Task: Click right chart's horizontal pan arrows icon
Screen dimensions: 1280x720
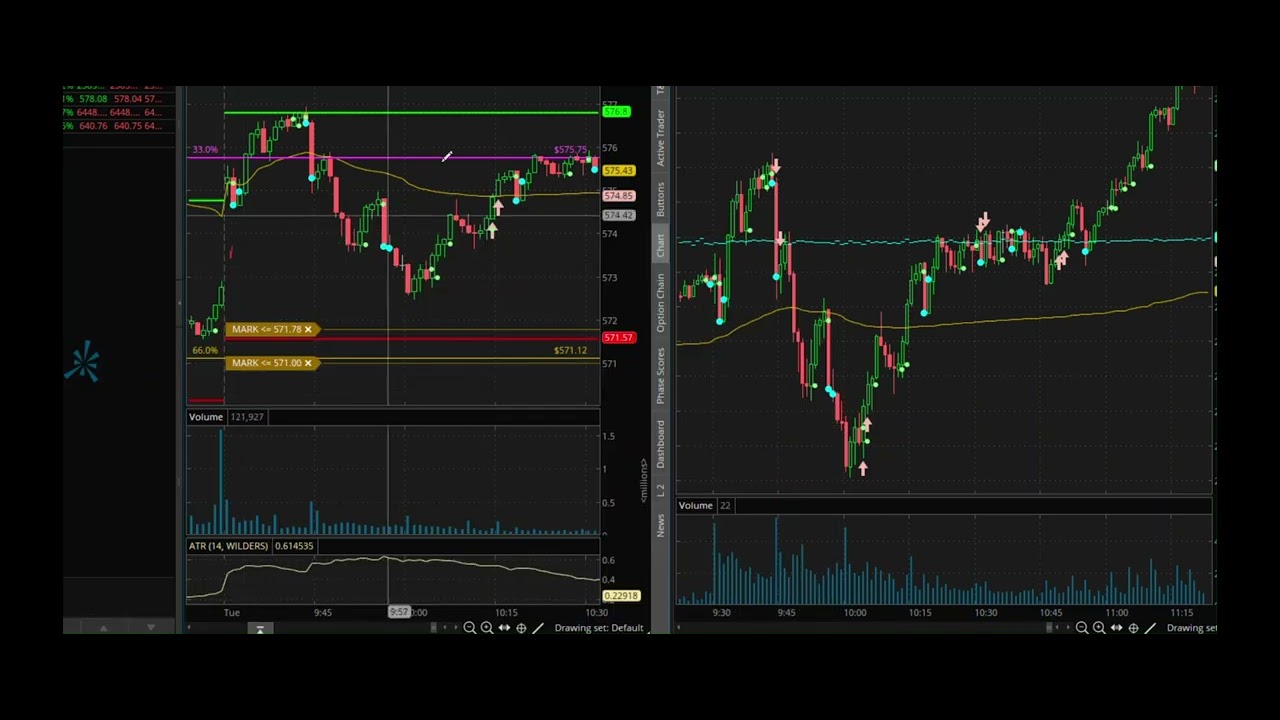Action: pyautogui.click(x=1116, y=628)
